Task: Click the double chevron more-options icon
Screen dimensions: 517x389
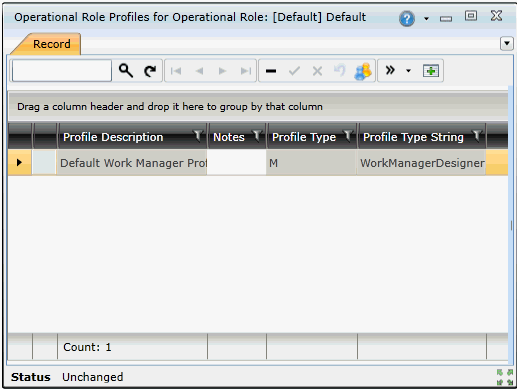Action: (x=390, y=70)
